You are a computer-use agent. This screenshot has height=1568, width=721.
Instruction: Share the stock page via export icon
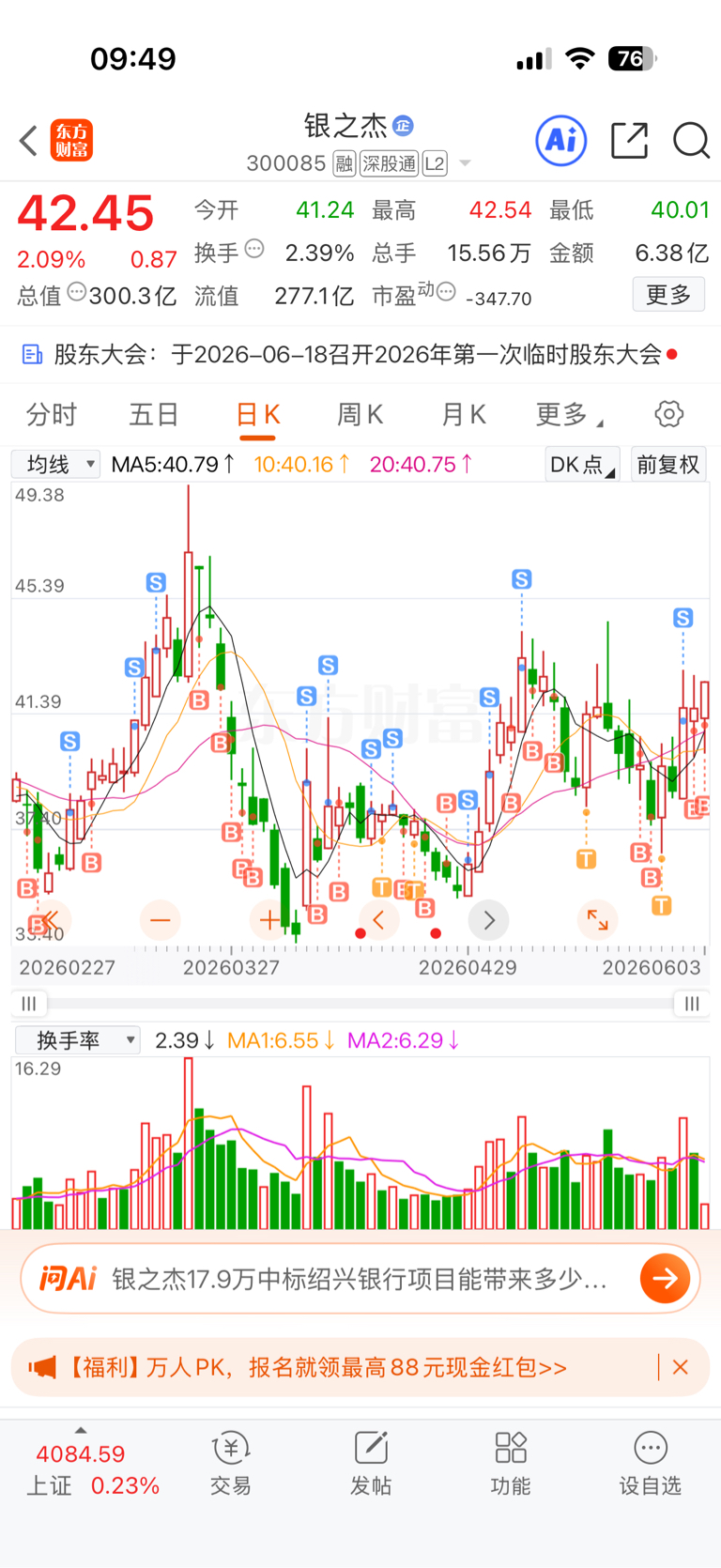629,141
